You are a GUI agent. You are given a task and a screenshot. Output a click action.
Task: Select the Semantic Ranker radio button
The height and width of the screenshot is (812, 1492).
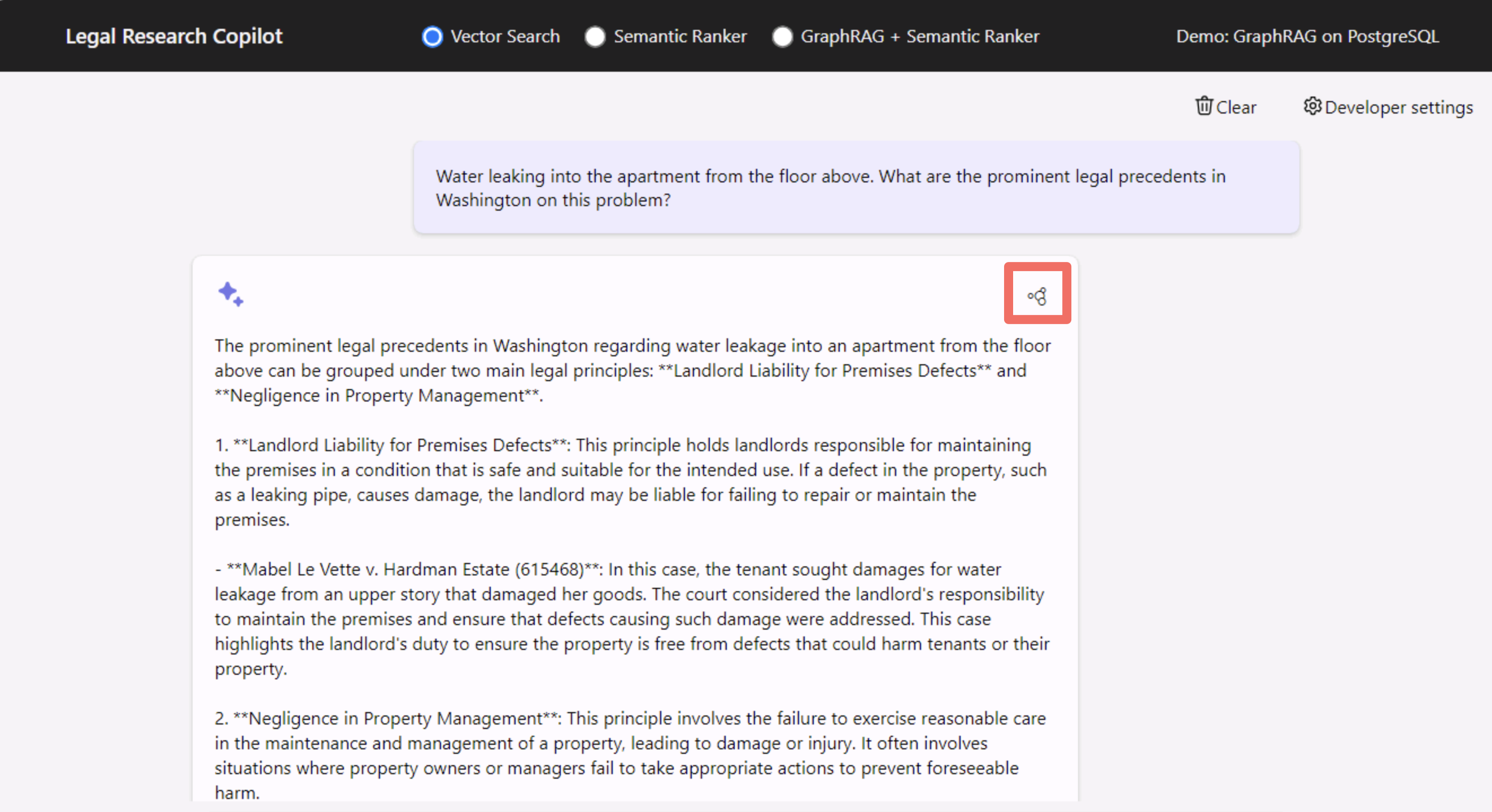(595, 37)
